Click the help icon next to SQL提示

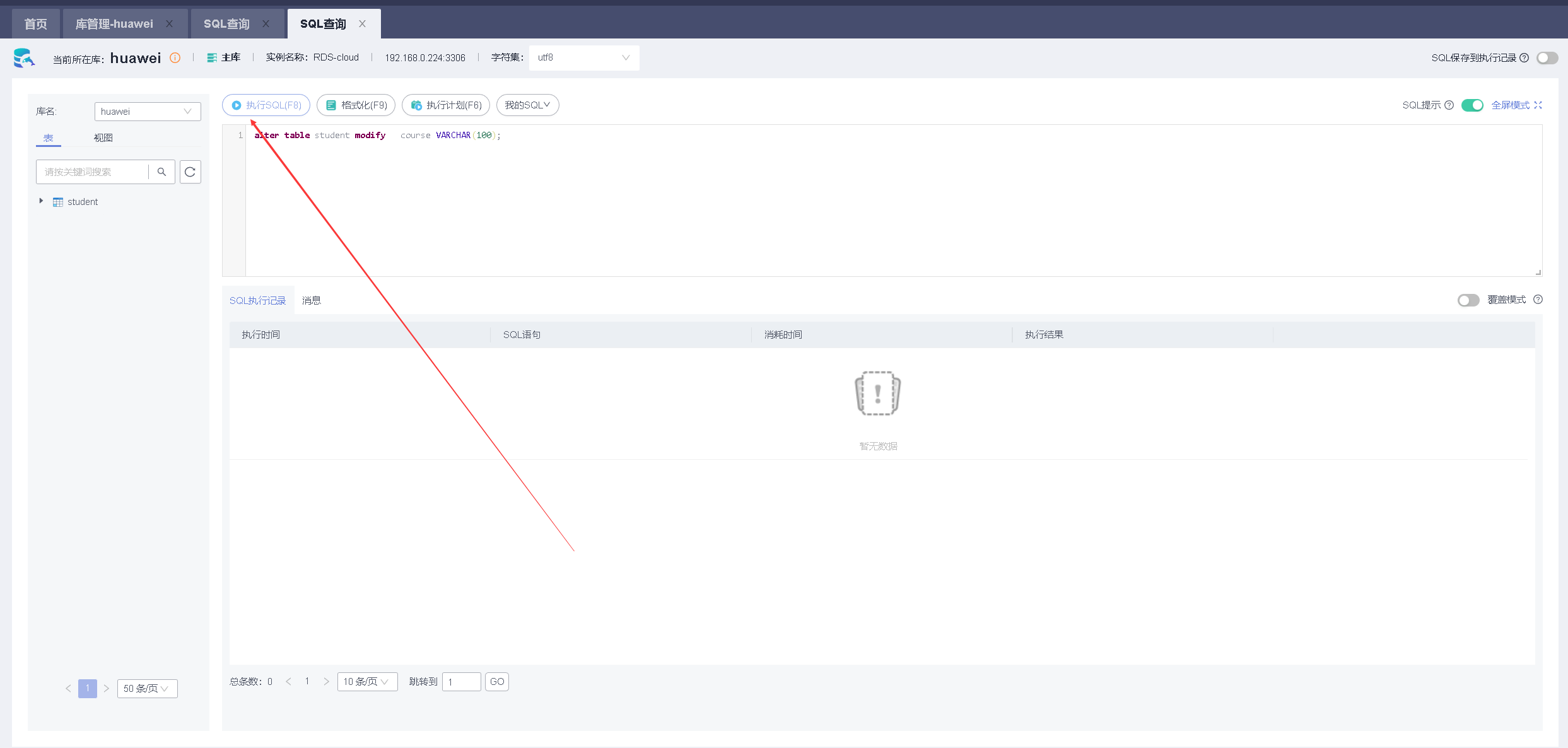pos(1449,105)
